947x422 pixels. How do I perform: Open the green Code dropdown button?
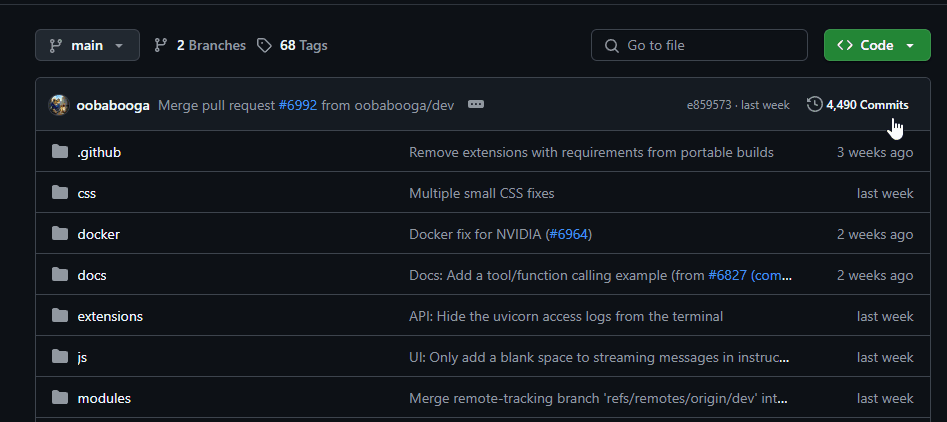pos(877,45)
